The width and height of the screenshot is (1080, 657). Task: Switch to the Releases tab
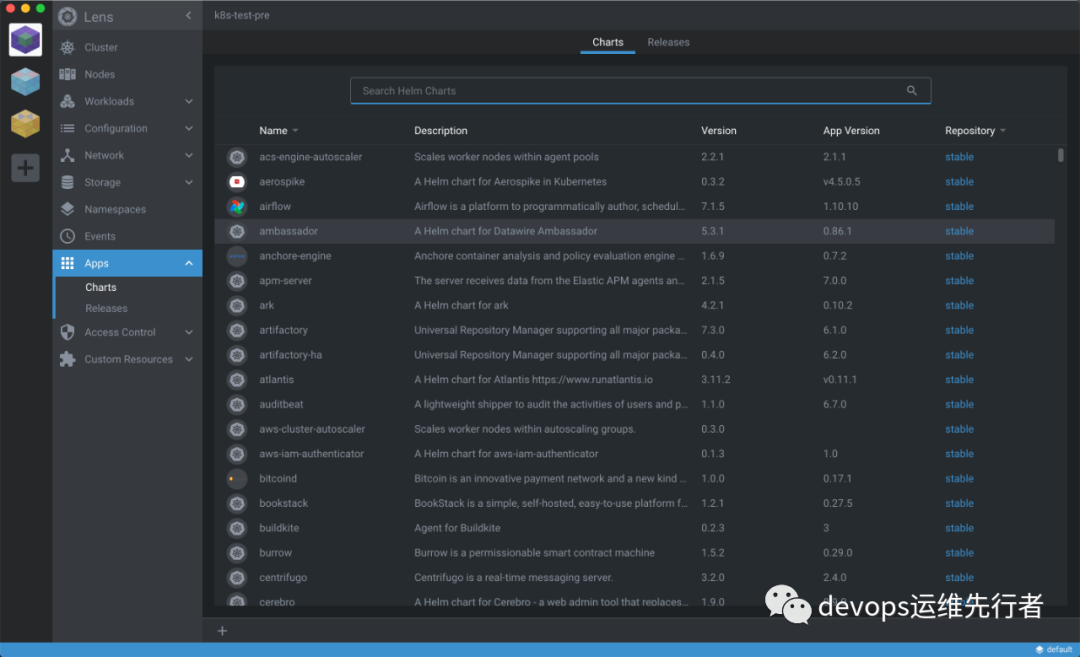pyautogui.click(x=668, y=43)
